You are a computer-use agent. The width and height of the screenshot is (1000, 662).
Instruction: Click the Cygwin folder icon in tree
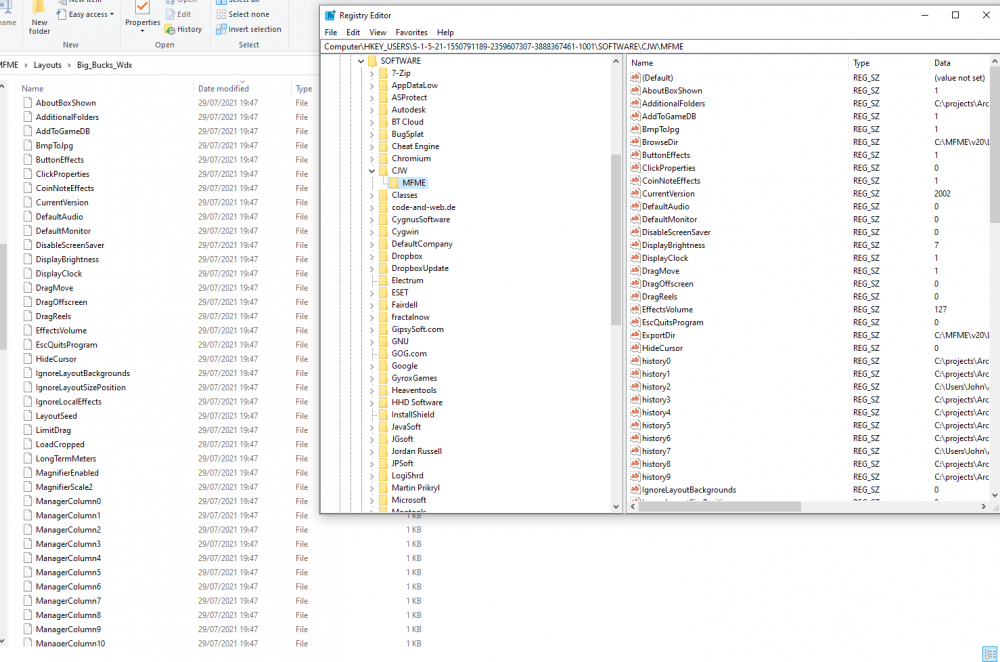click(383, 232)
